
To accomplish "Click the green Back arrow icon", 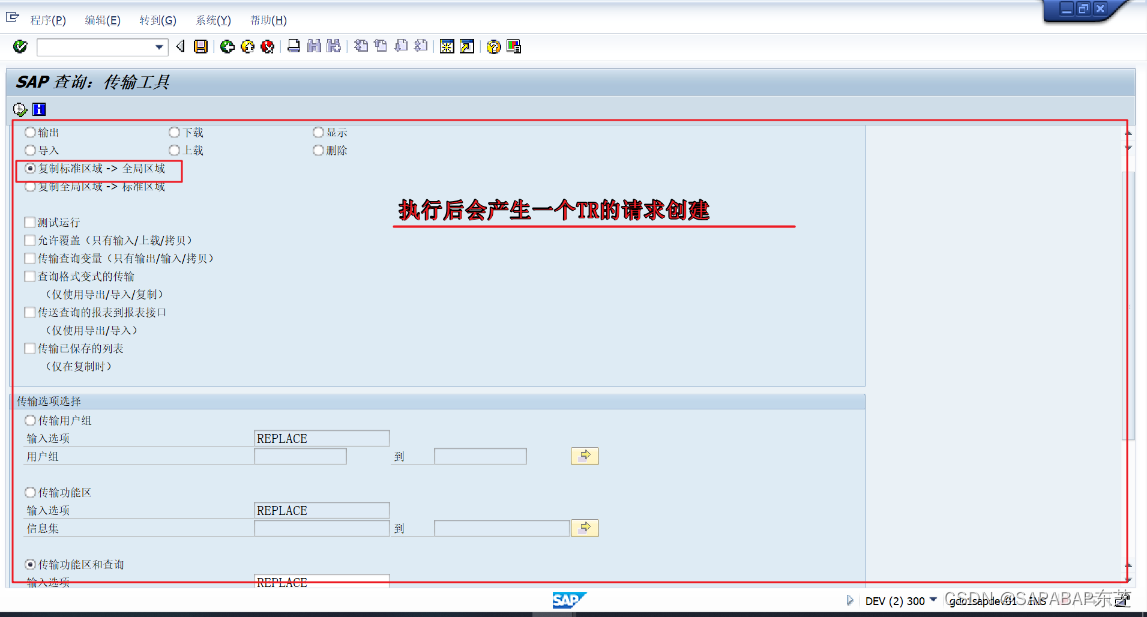I will tap(227, 47).
